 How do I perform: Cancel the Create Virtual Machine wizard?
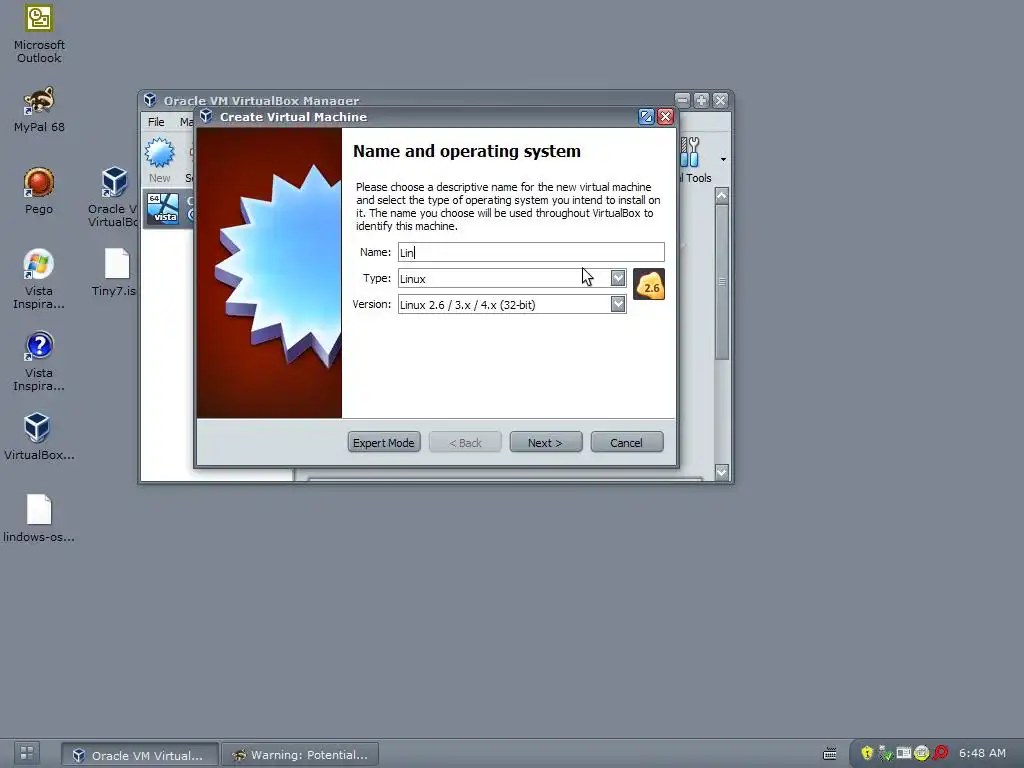pos(626,442)
